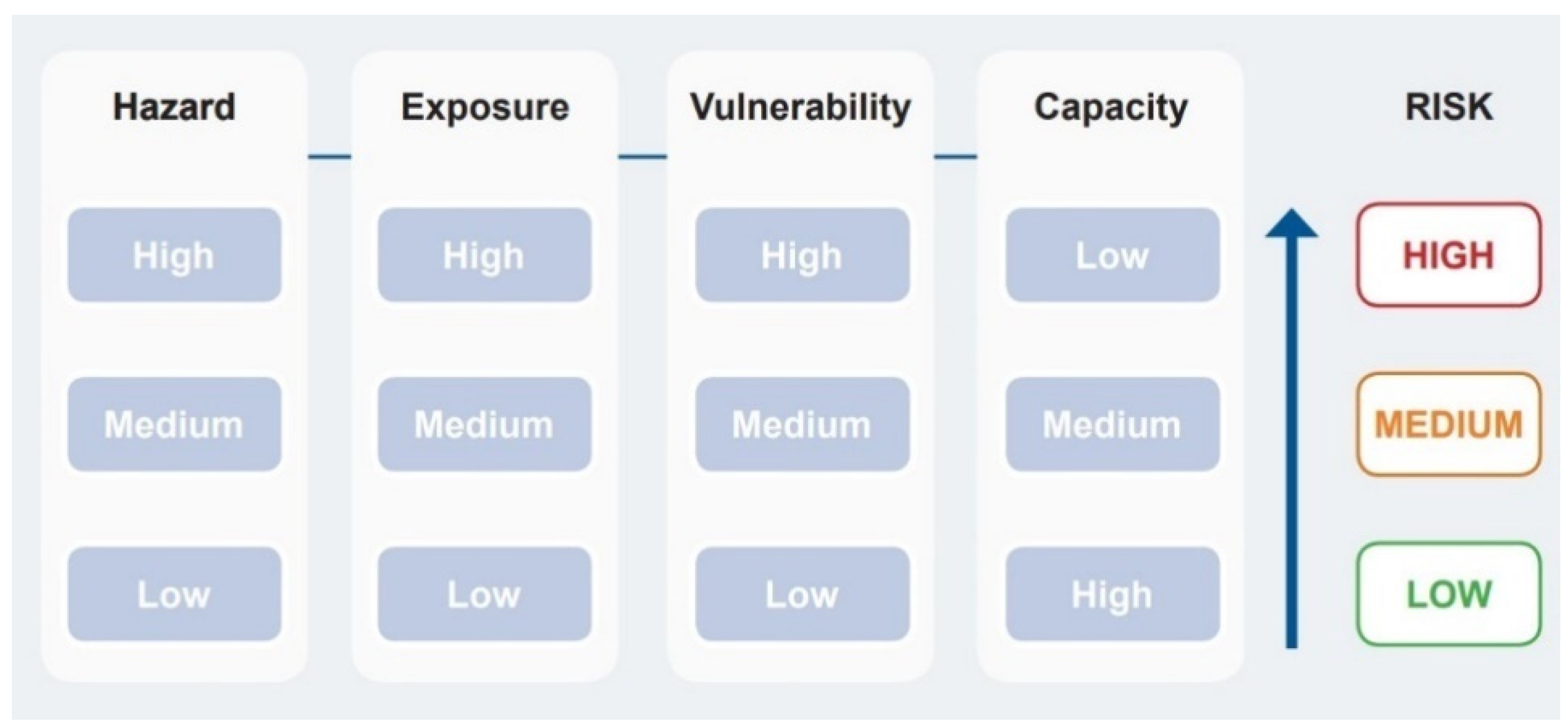
Task: Click the Low box under Capacity
Action: [1112, 255]
